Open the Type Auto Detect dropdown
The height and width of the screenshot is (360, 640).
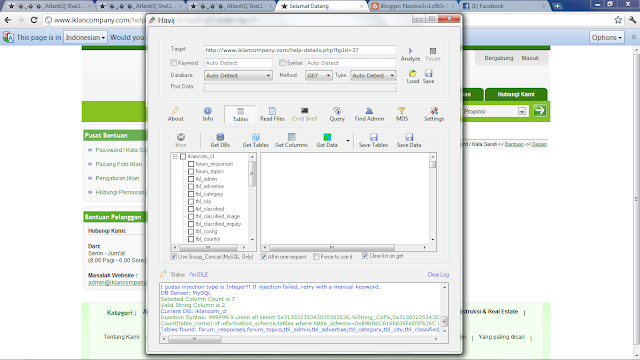click(373, 76)
